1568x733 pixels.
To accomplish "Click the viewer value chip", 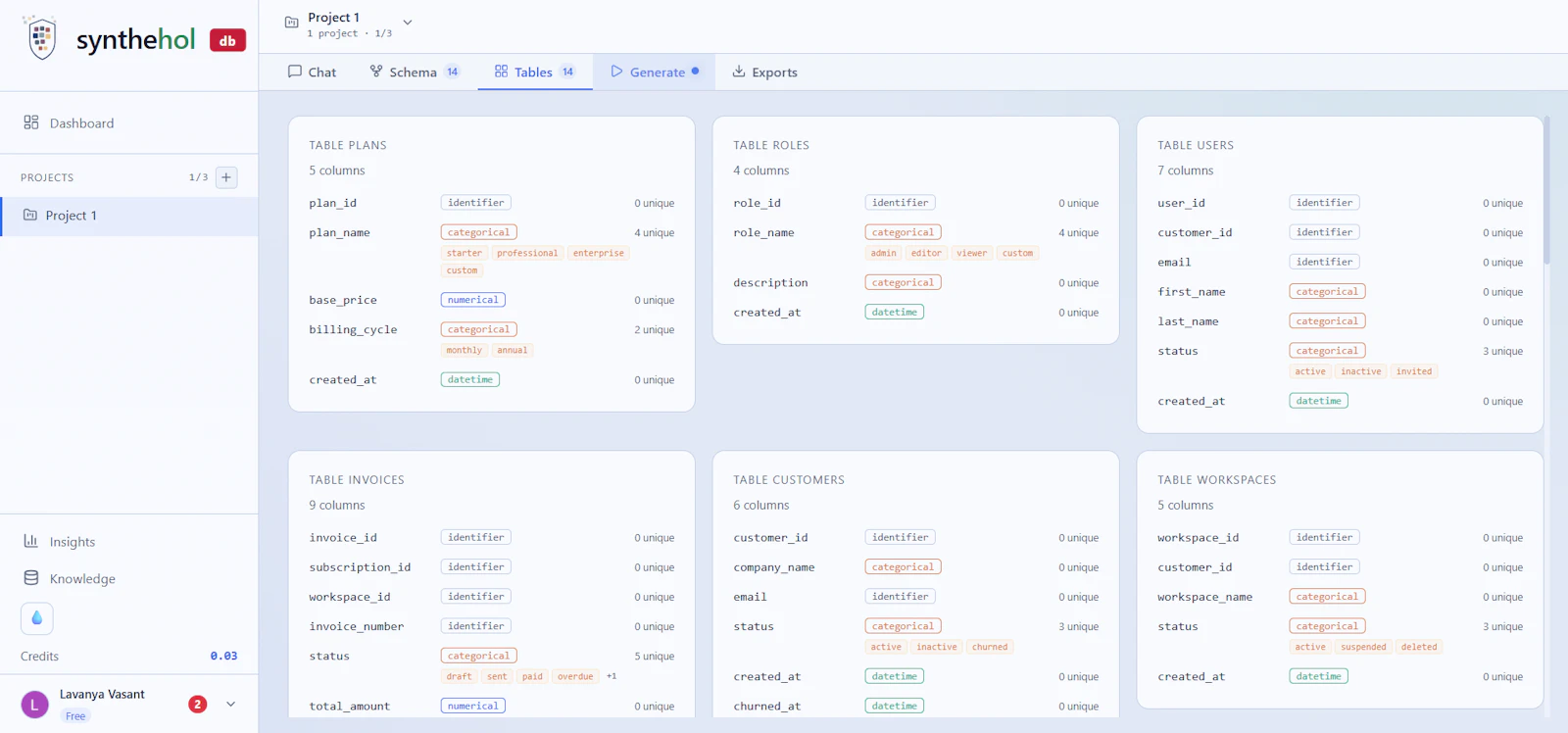I will 972,253.
